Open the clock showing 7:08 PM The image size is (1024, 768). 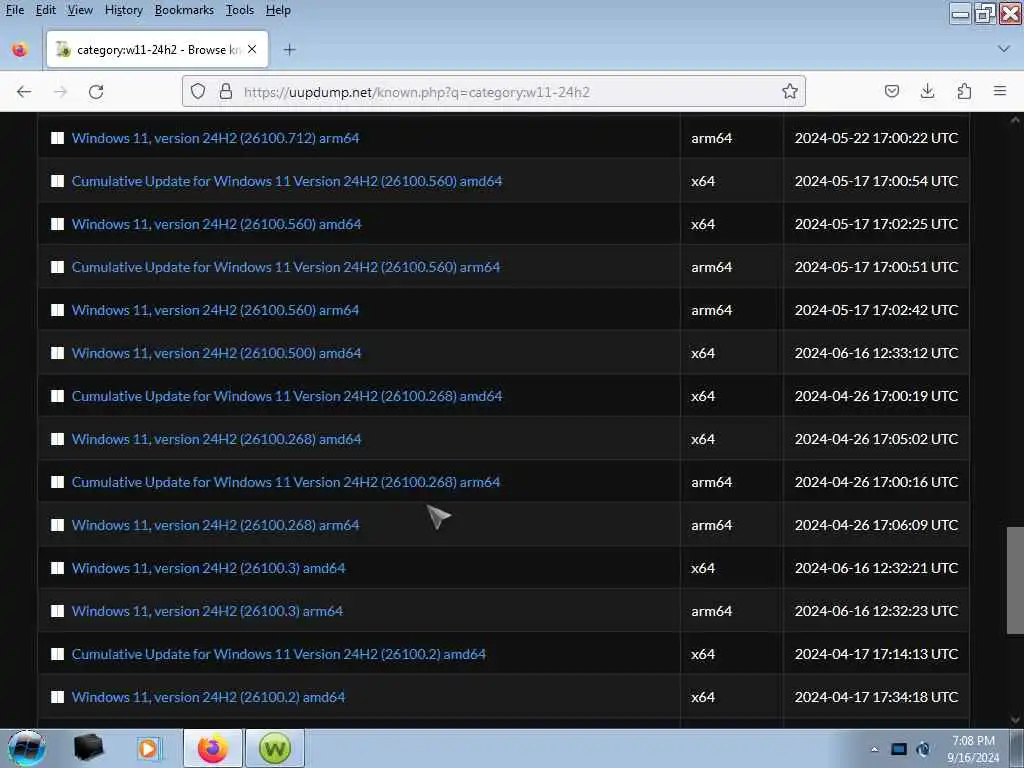click(973, 749)
